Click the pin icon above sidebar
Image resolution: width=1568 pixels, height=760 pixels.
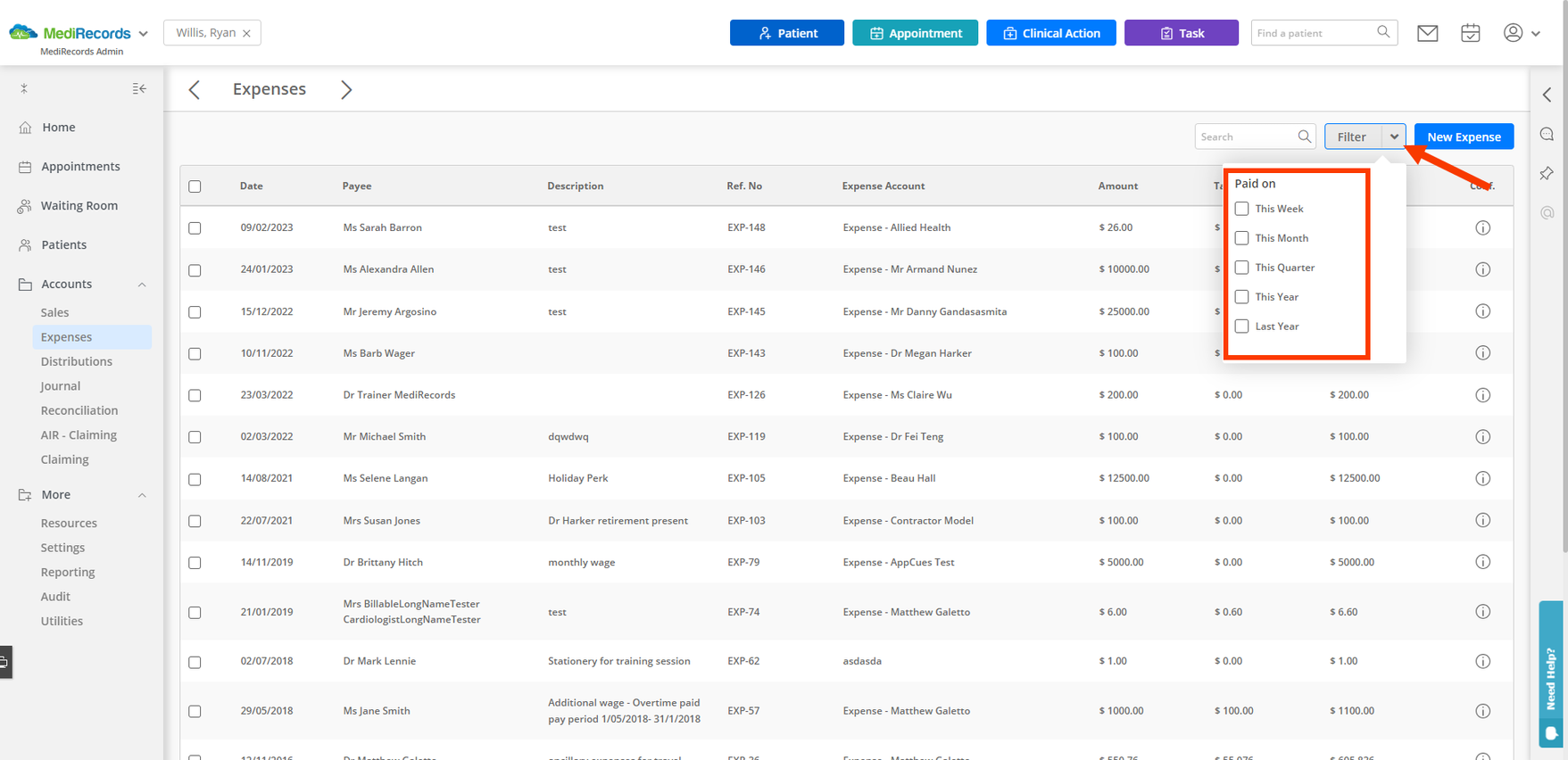24,88
